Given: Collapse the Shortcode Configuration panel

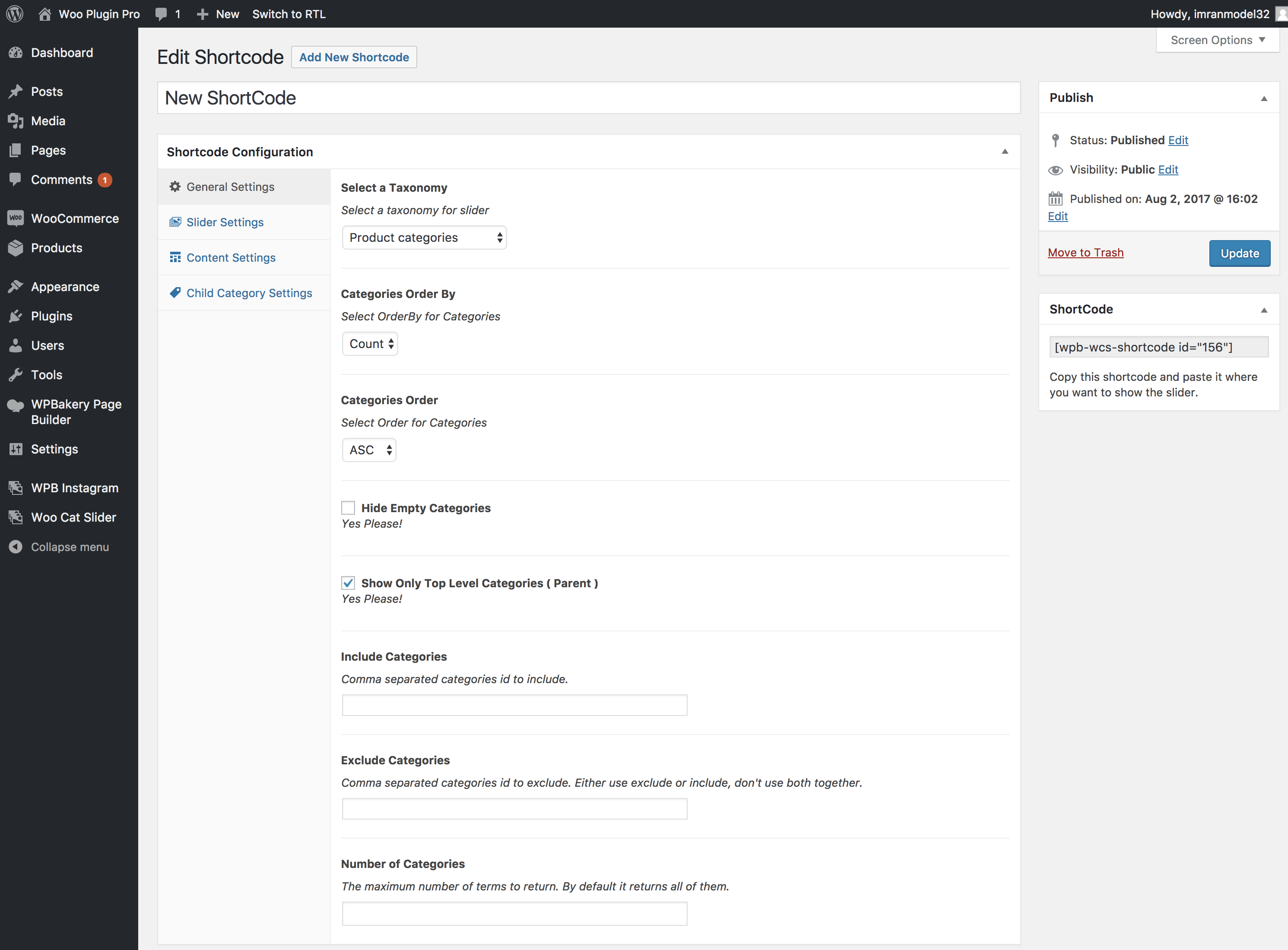Looking at the screenshot, I should coord(1005,152).
